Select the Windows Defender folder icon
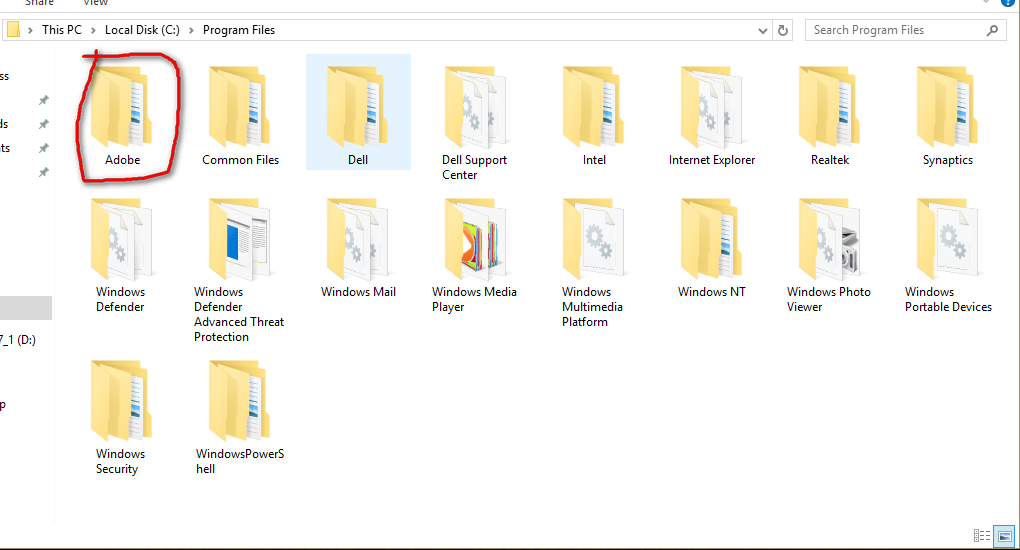This screenshot has height=550, width=1020. [122, 240]
